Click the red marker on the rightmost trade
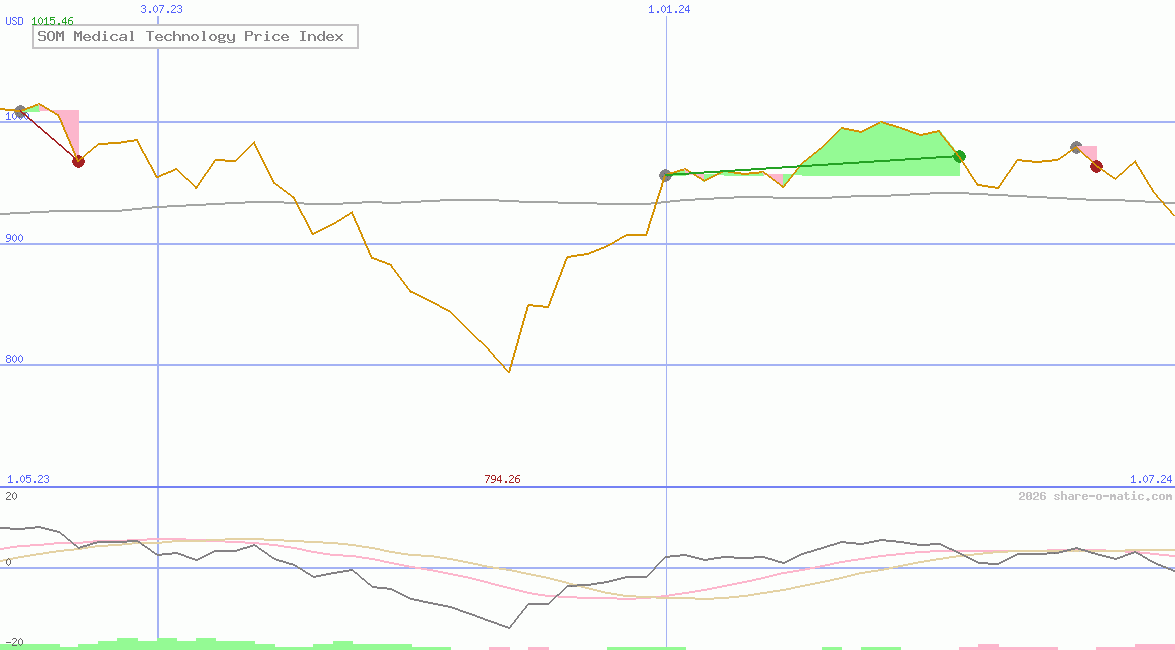Image resolution: width=1175 pixels, height=650 pixels. tap(1096, 166)
